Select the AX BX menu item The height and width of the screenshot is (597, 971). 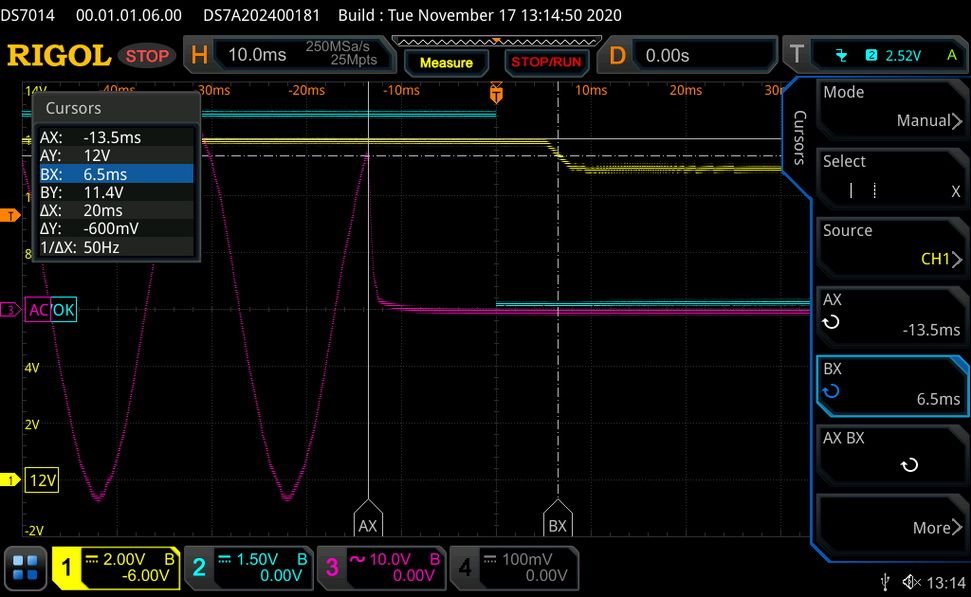tap(892, 455)
